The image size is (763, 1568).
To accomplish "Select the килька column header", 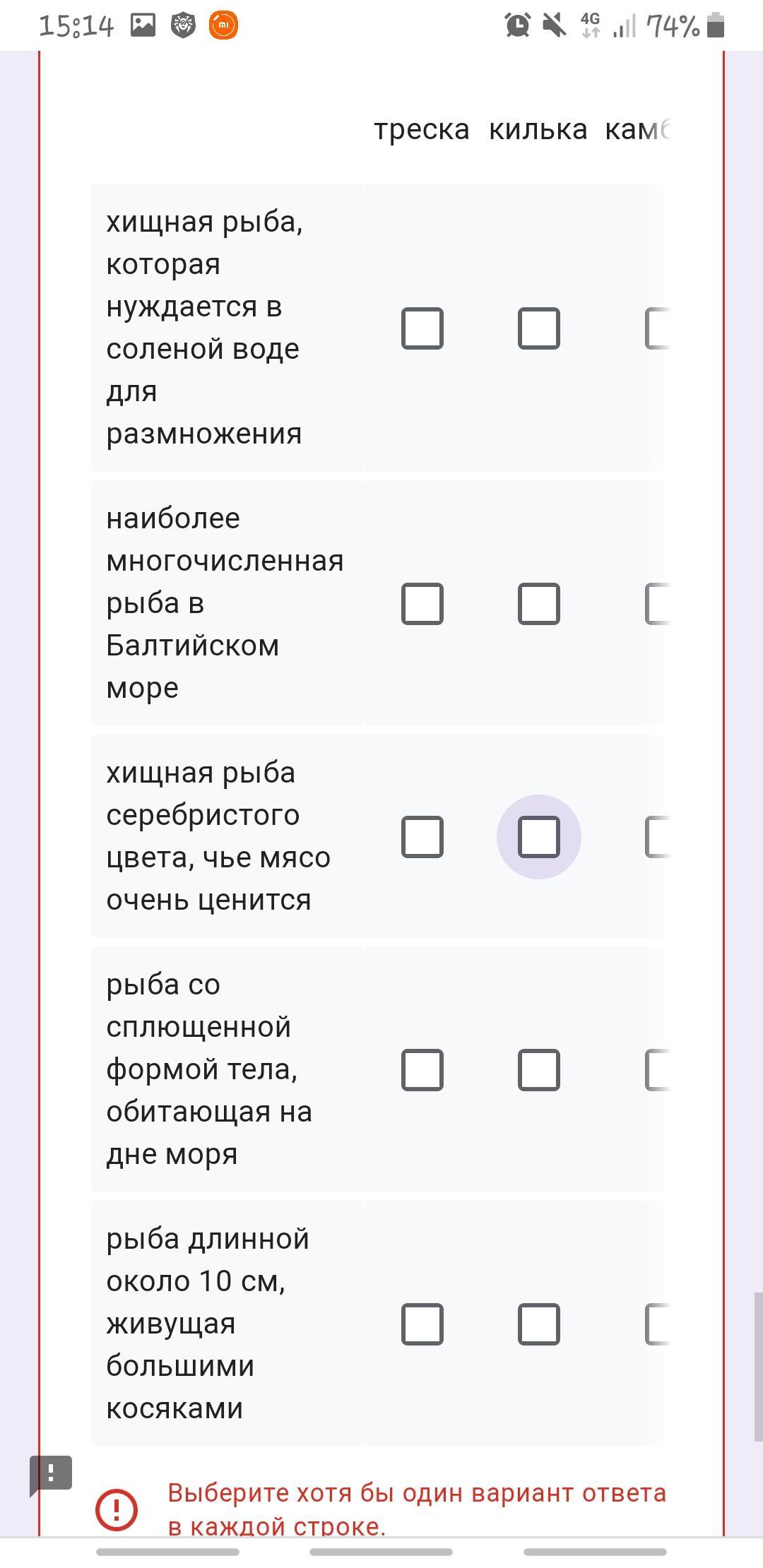I will pyautogui.click(x=538, y=130).
